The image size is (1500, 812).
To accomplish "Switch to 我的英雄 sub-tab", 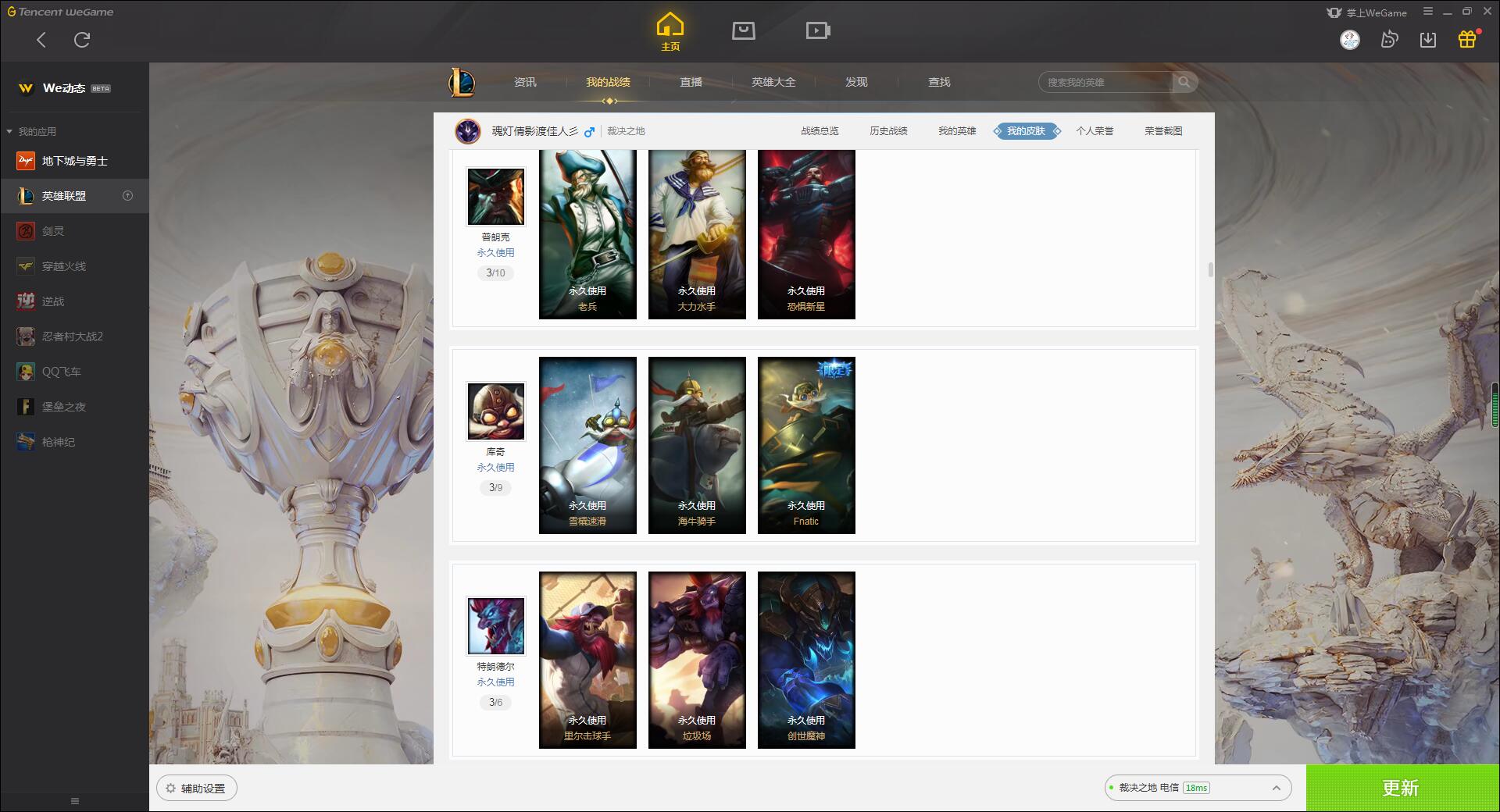I will [957, 131].
